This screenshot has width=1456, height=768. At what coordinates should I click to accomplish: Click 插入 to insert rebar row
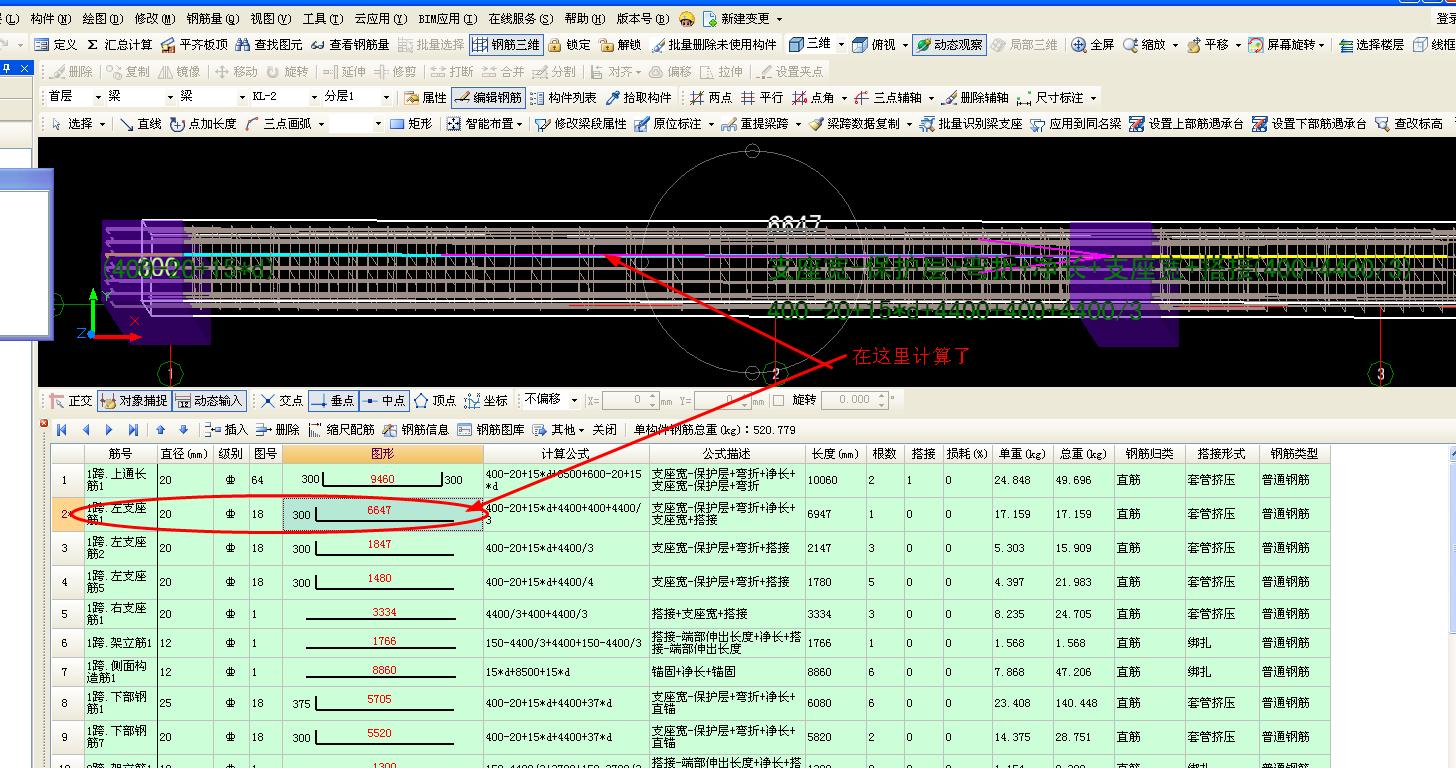(226, 430)
